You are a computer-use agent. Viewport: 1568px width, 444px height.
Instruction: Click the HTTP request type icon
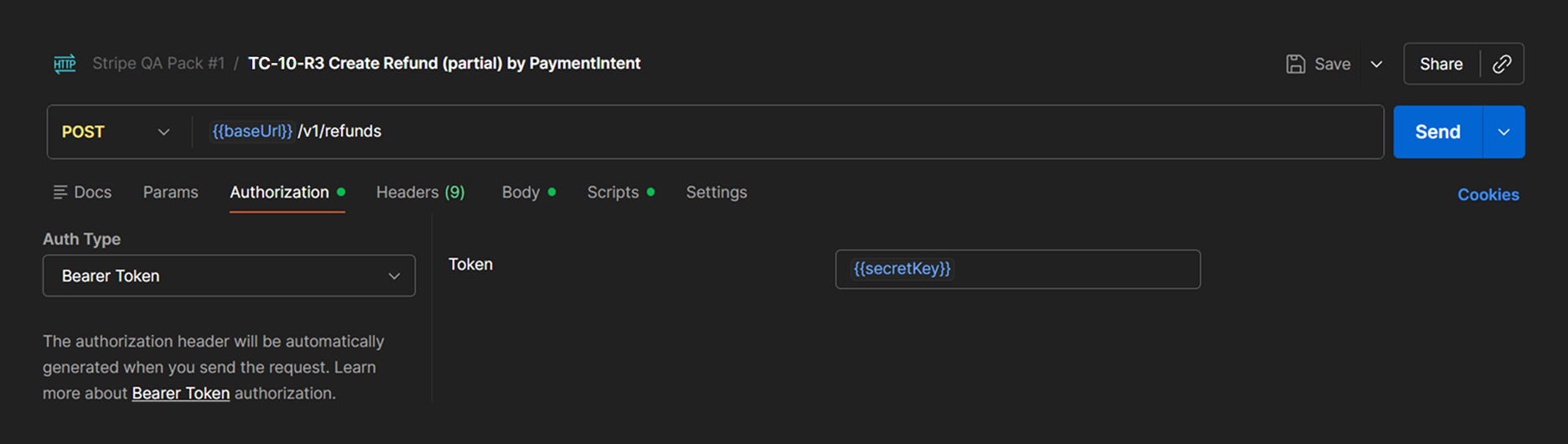pyautogui.click(x=65, y=64)
